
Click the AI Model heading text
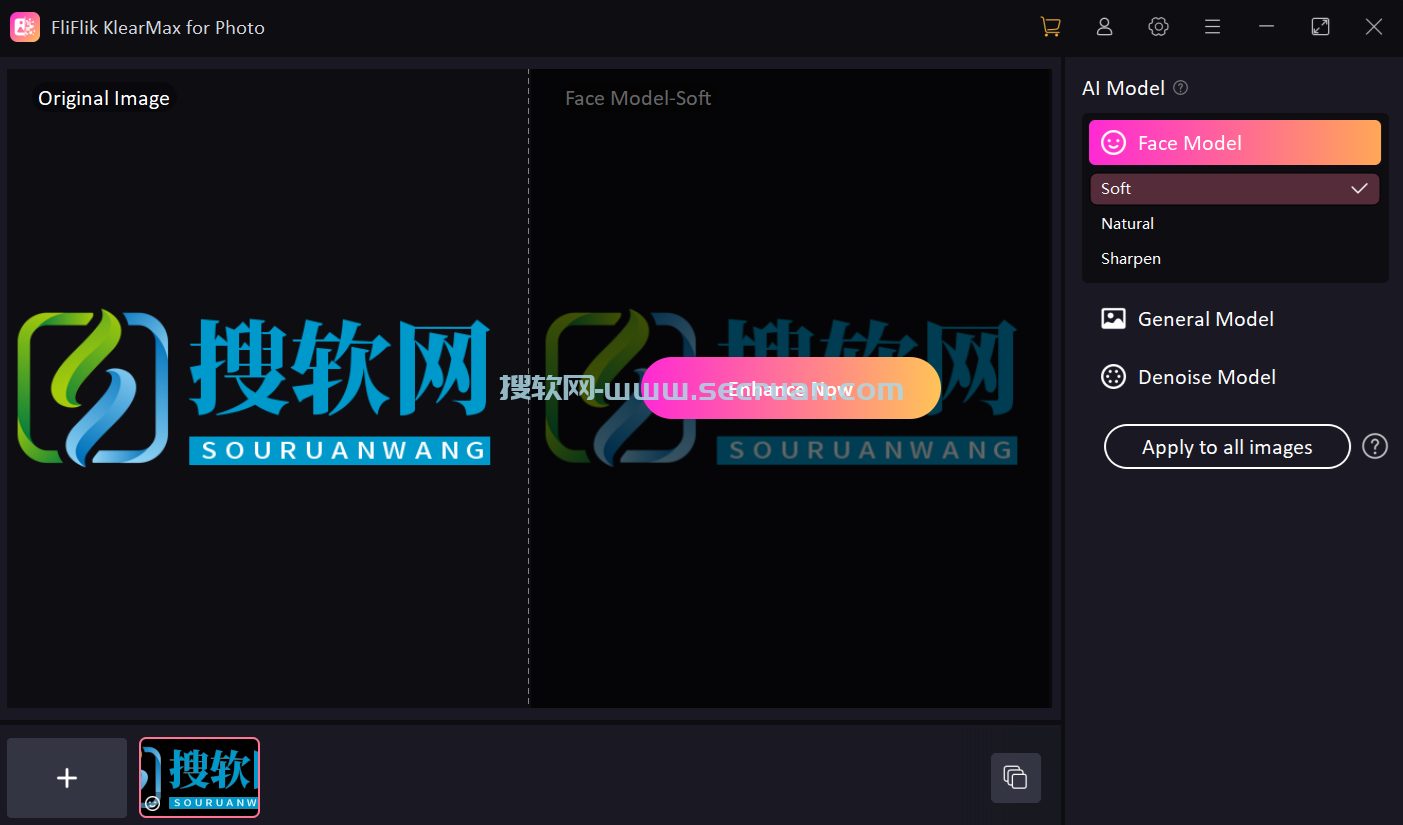pos(1123,88)
